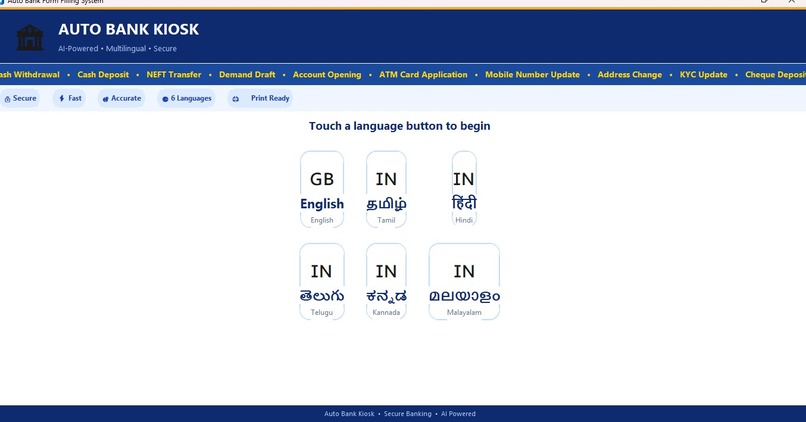The width and height of the screenshot is (806, 422).
Task: Choose the Kannada language button
Action: (386, 282)
